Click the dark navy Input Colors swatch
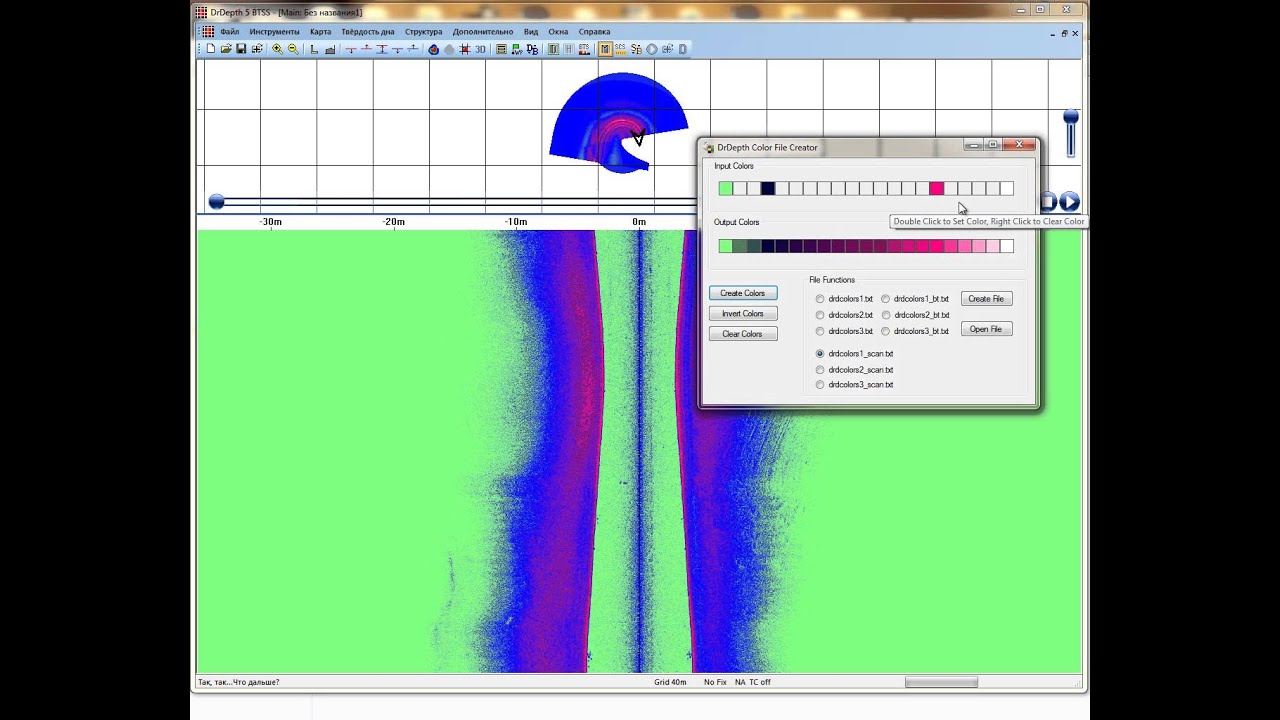This screenshot has width=1280, height=720. point(767,188)
